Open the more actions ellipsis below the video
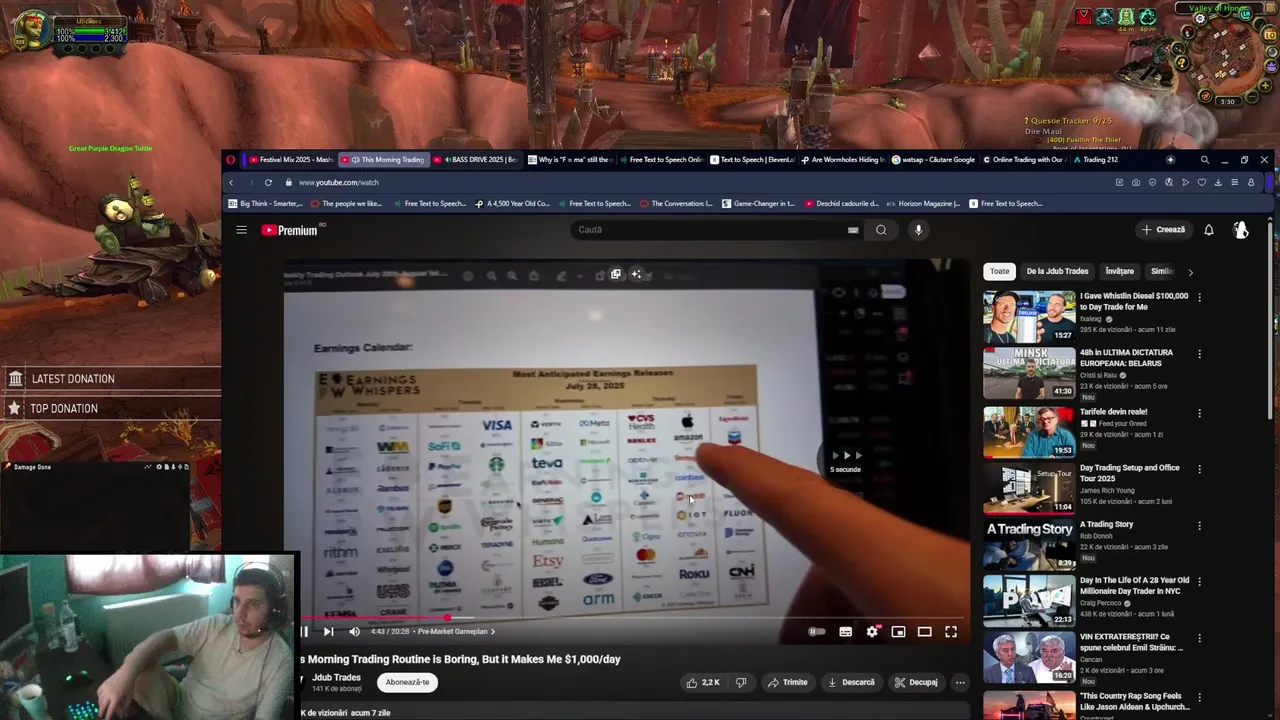Screen dimensions: 1280x720 [x=960, y=682]
